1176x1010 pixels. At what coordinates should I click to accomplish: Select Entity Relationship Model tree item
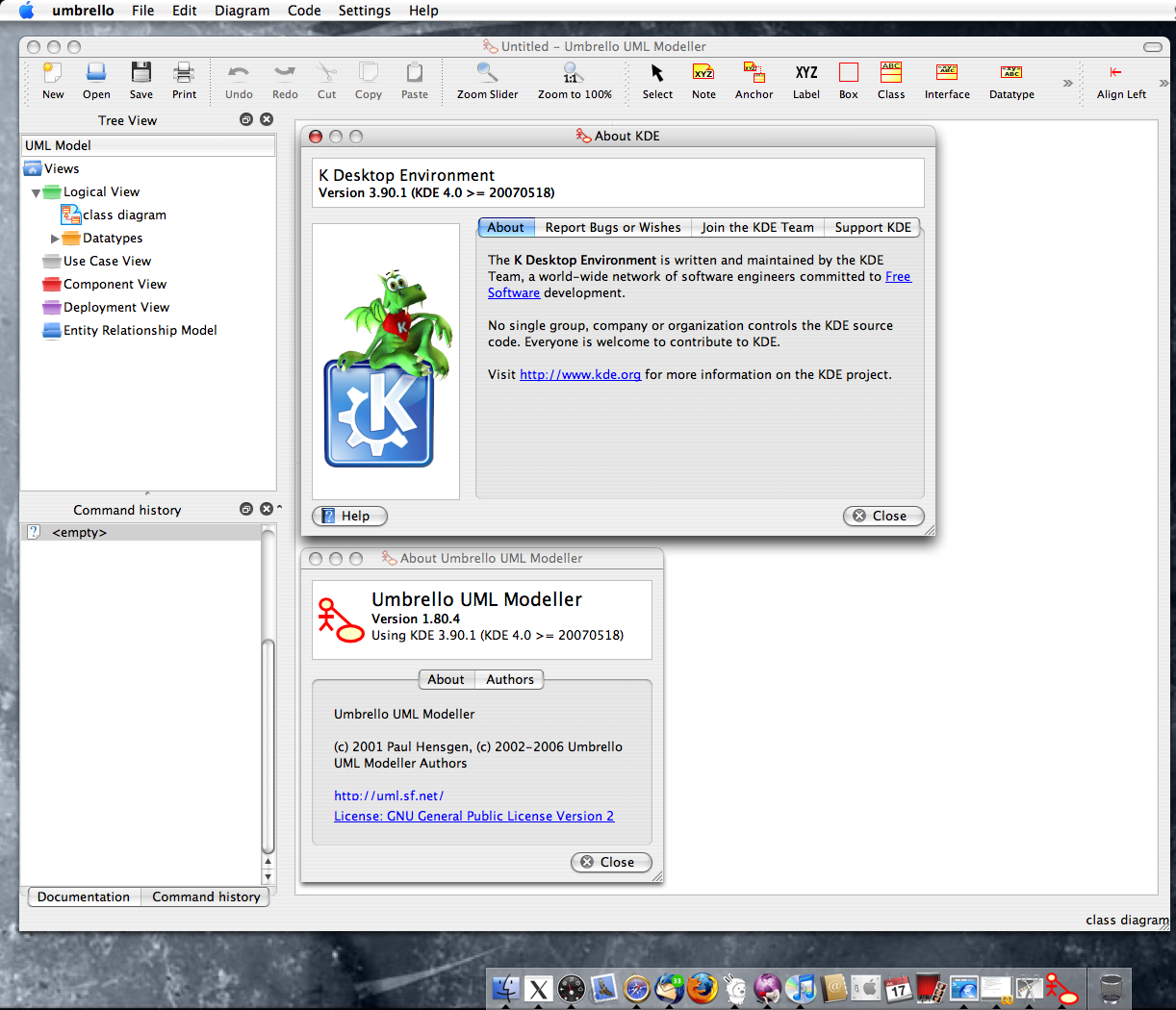(x=130, y=330)
